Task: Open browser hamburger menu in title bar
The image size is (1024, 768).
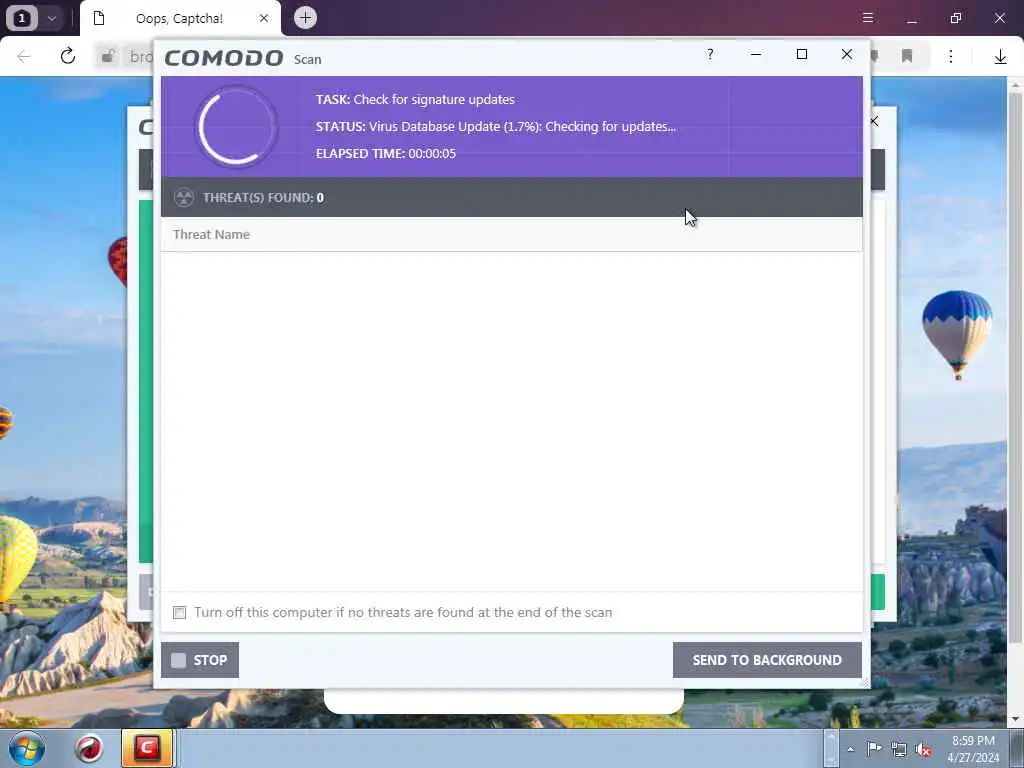Action: pos(868,18)
